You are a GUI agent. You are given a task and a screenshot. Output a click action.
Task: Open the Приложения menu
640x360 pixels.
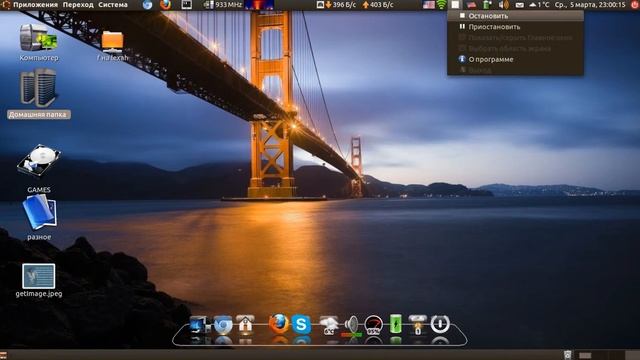[x=35, y=5]
